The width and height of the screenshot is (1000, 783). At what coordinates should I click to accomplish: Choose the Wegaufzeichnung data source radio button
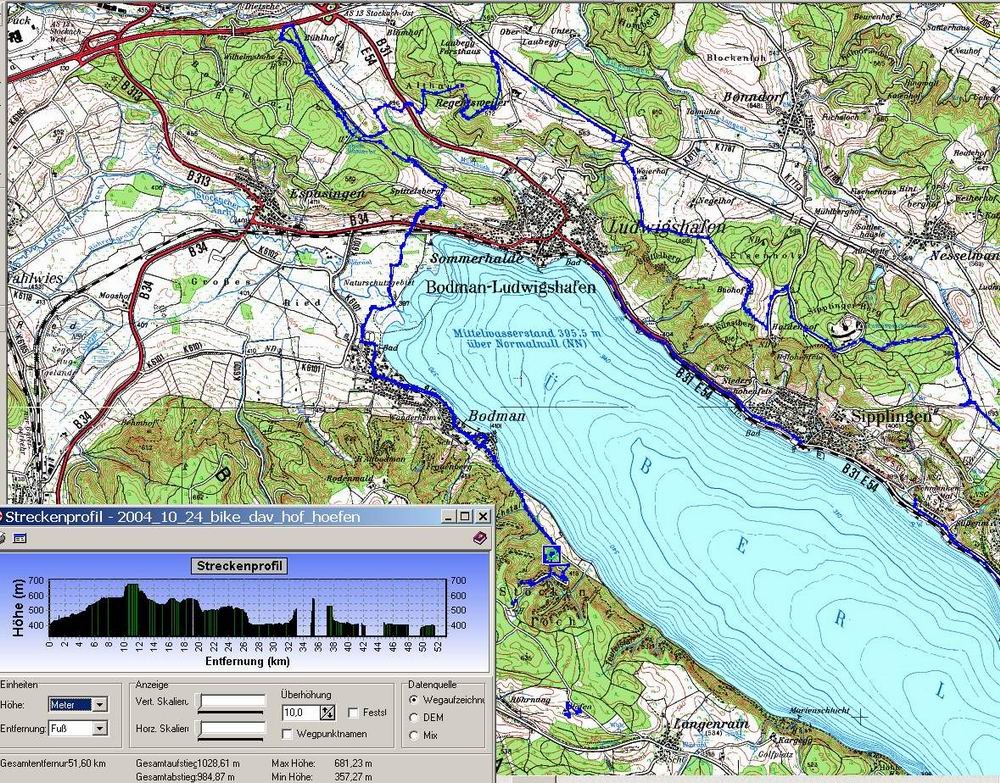(x=416, y=700)
